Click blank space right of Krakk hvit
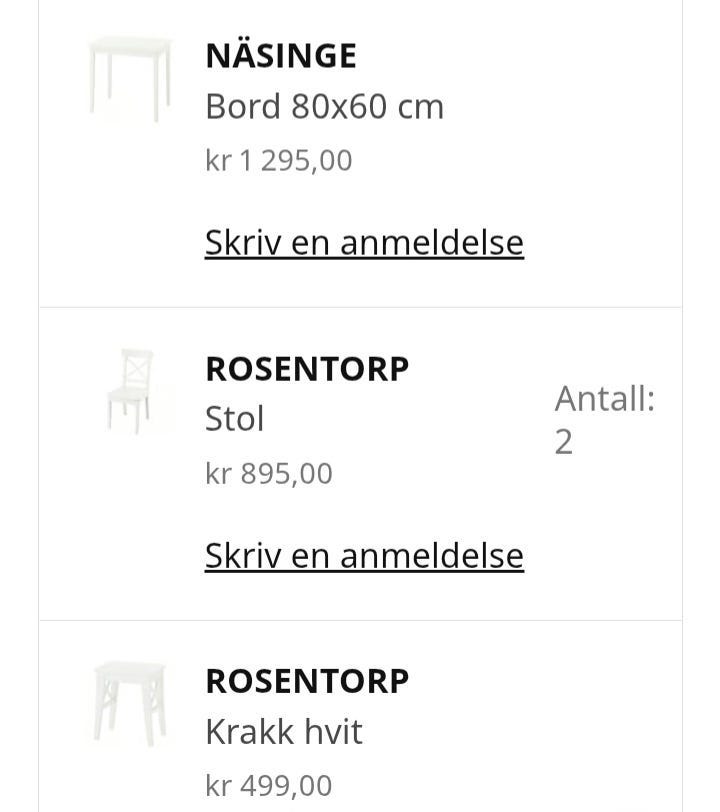The image size is (720, 812). [518, 731]
